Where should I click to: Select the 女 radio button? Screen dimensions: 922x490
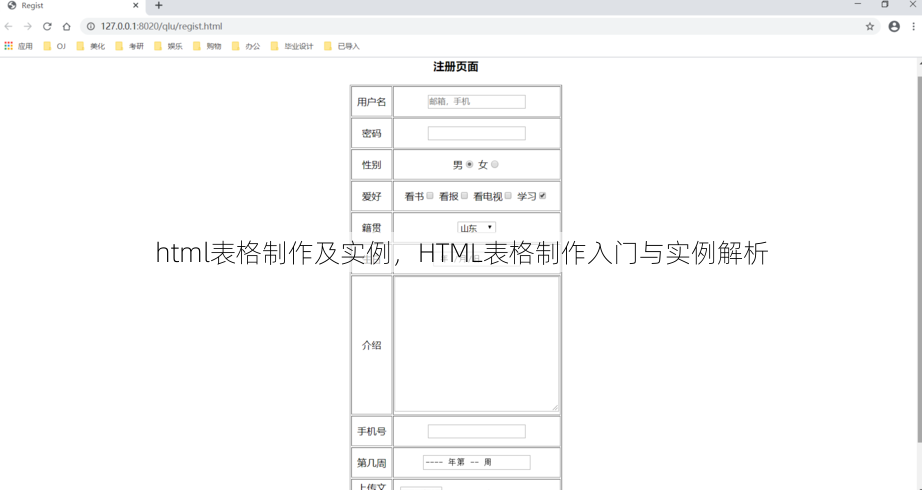pos(495,165)
